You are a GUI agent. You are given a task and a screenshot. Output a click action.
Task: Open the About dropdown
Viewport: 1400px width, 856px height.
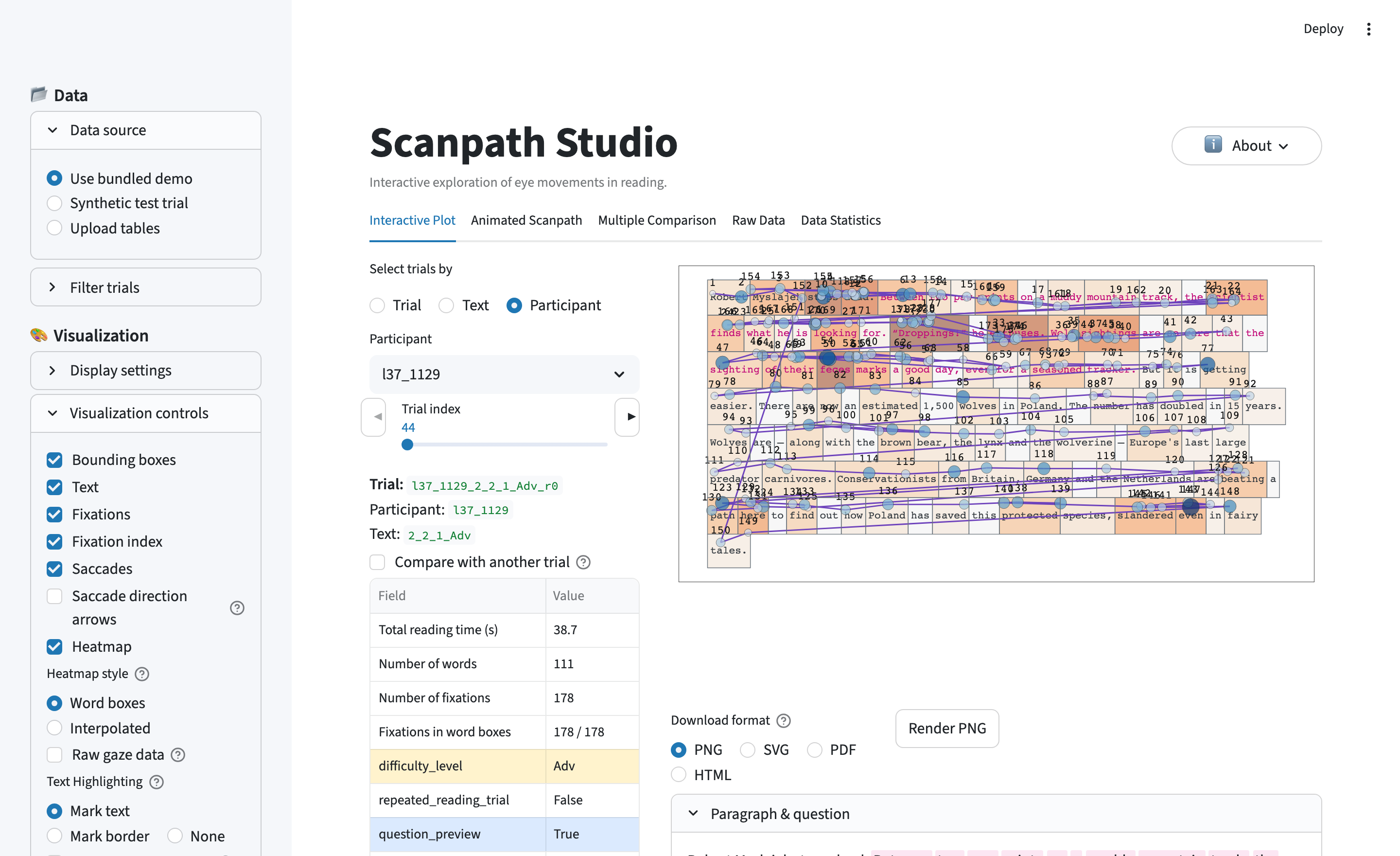[1246, 145]
